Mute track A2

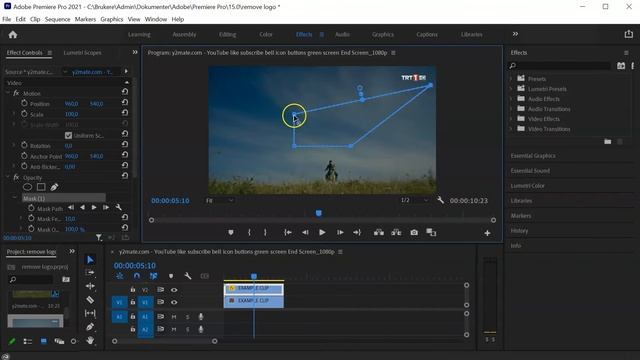point(174,329)
